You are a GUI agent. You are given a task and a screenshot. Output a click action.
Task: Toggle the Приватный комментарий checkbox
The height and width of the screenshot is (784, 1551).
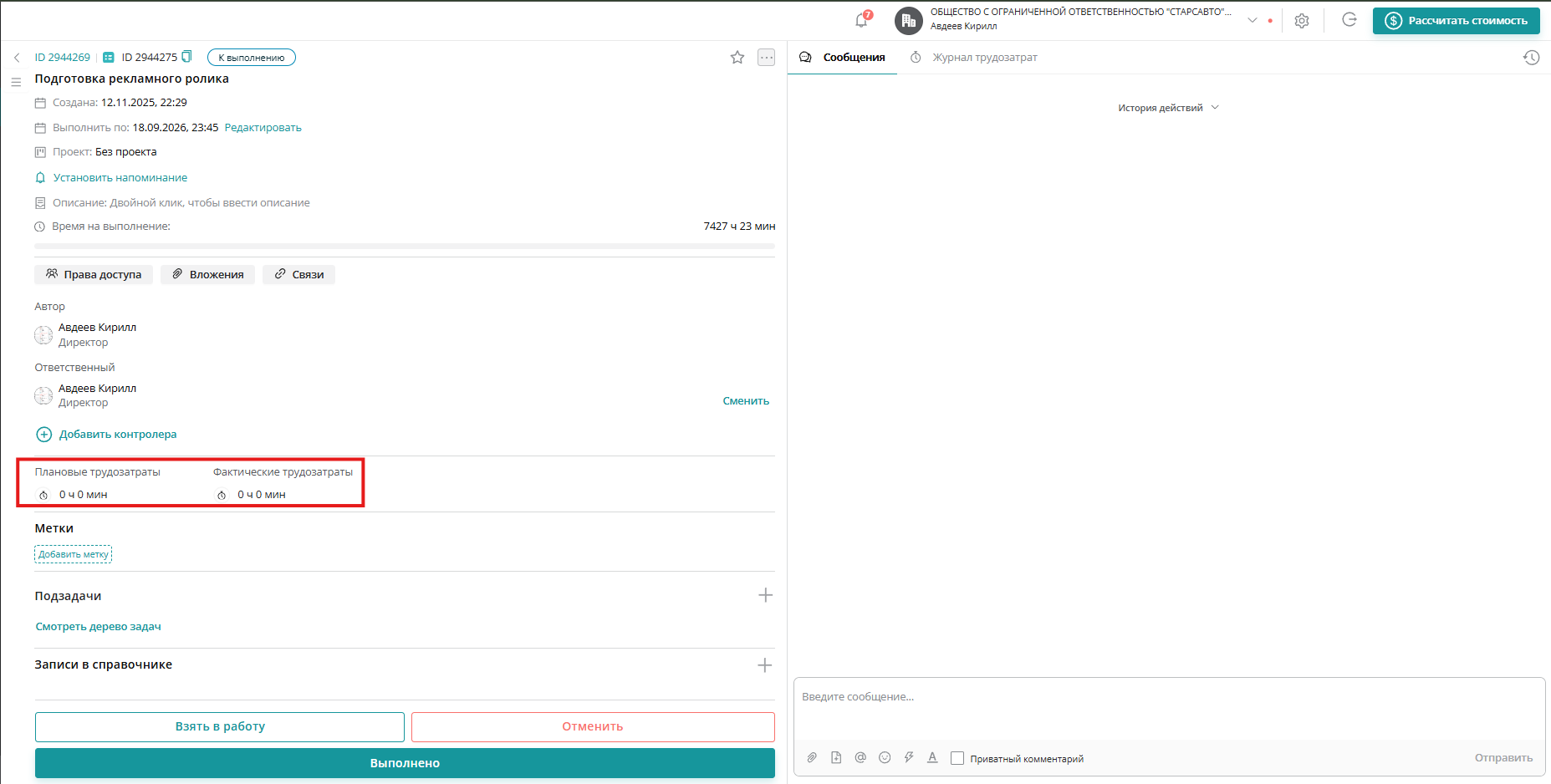point(957,758)
